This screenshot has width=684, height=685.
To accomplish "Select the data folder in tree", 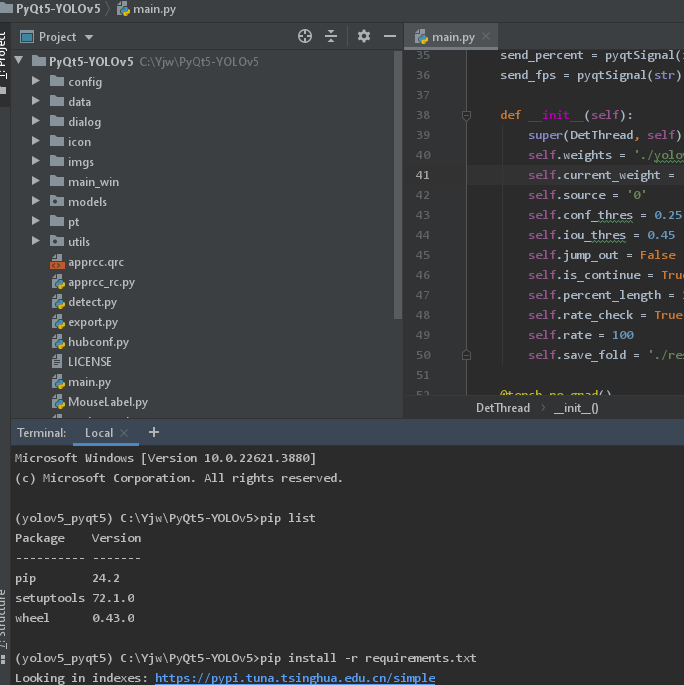I will pos(79,102).
